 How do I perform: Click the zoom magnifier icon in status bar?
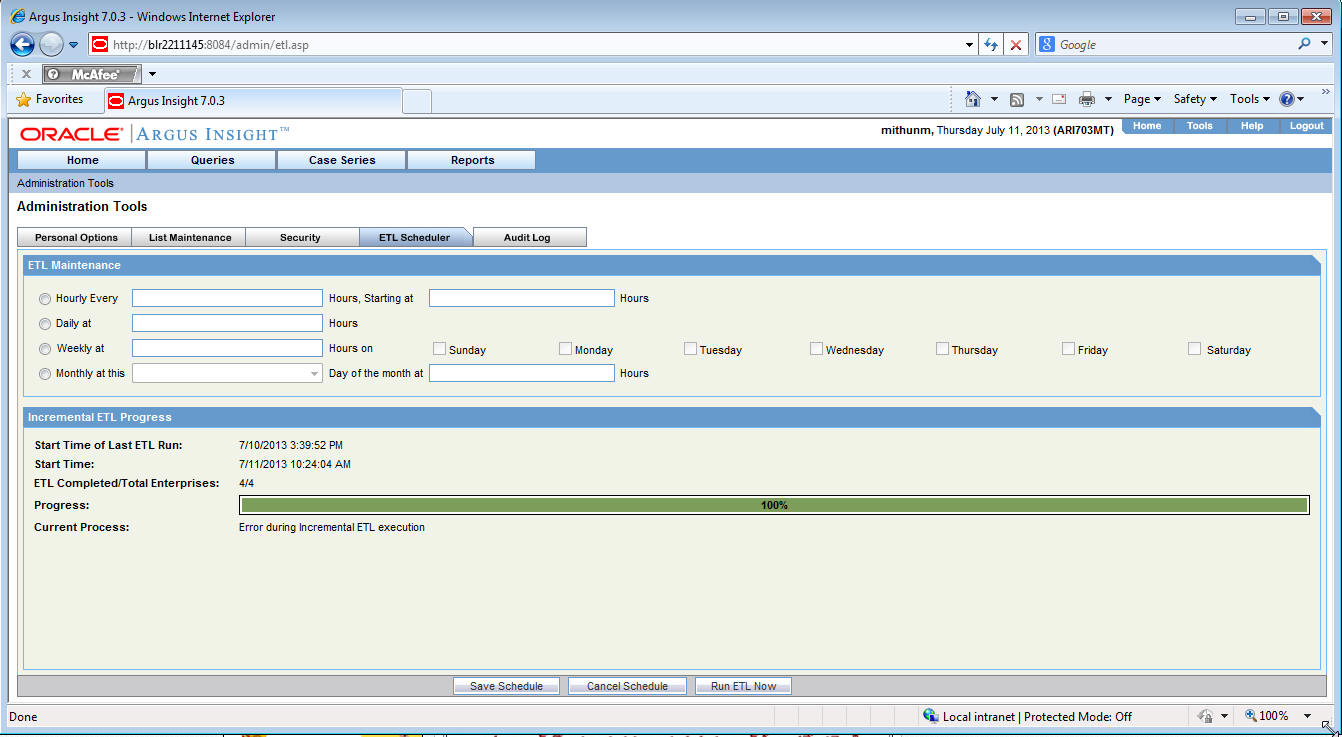point(1251,716)
